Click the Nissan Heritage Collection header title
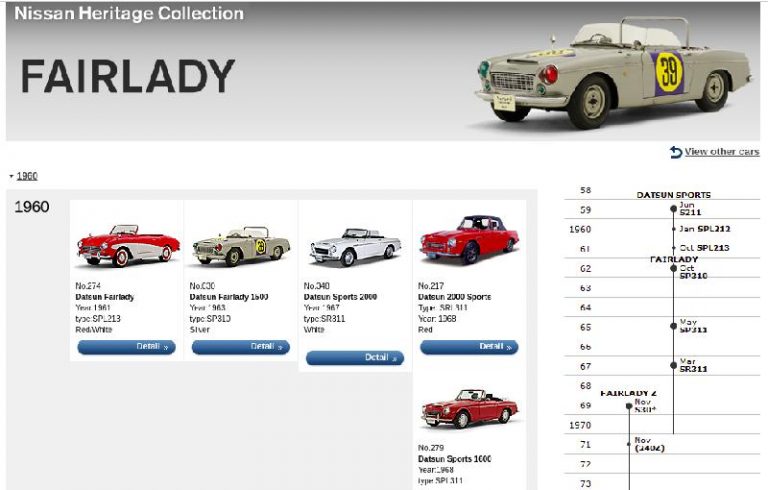Image resolution: width=768 pixels, height=490 pixels. click(129, 14)
